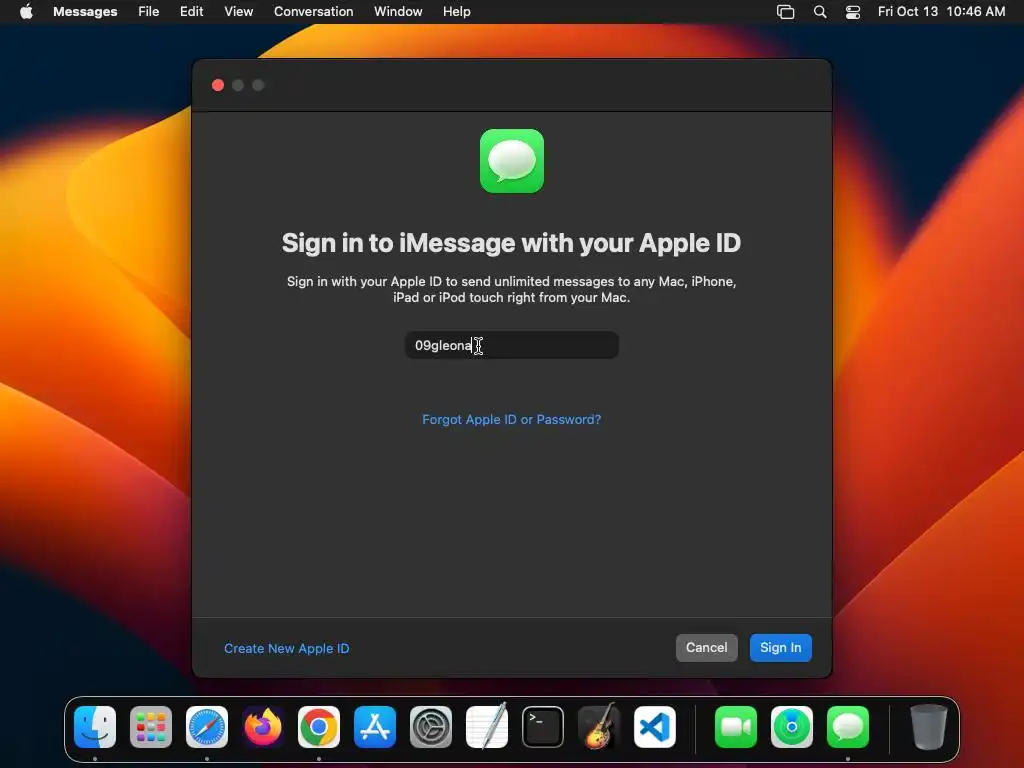The image size is (1024, 768).
Task: Open Create New Apple ID link
Action: pos(287,648)
